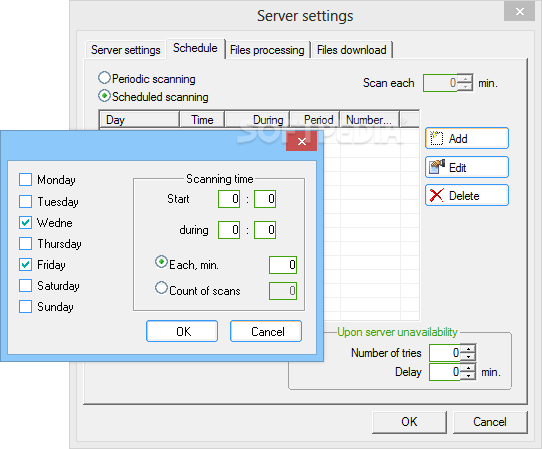Decrease Number of tries with down arrow
The width and height of the screenshot is (542, 449).
[468, 357]
